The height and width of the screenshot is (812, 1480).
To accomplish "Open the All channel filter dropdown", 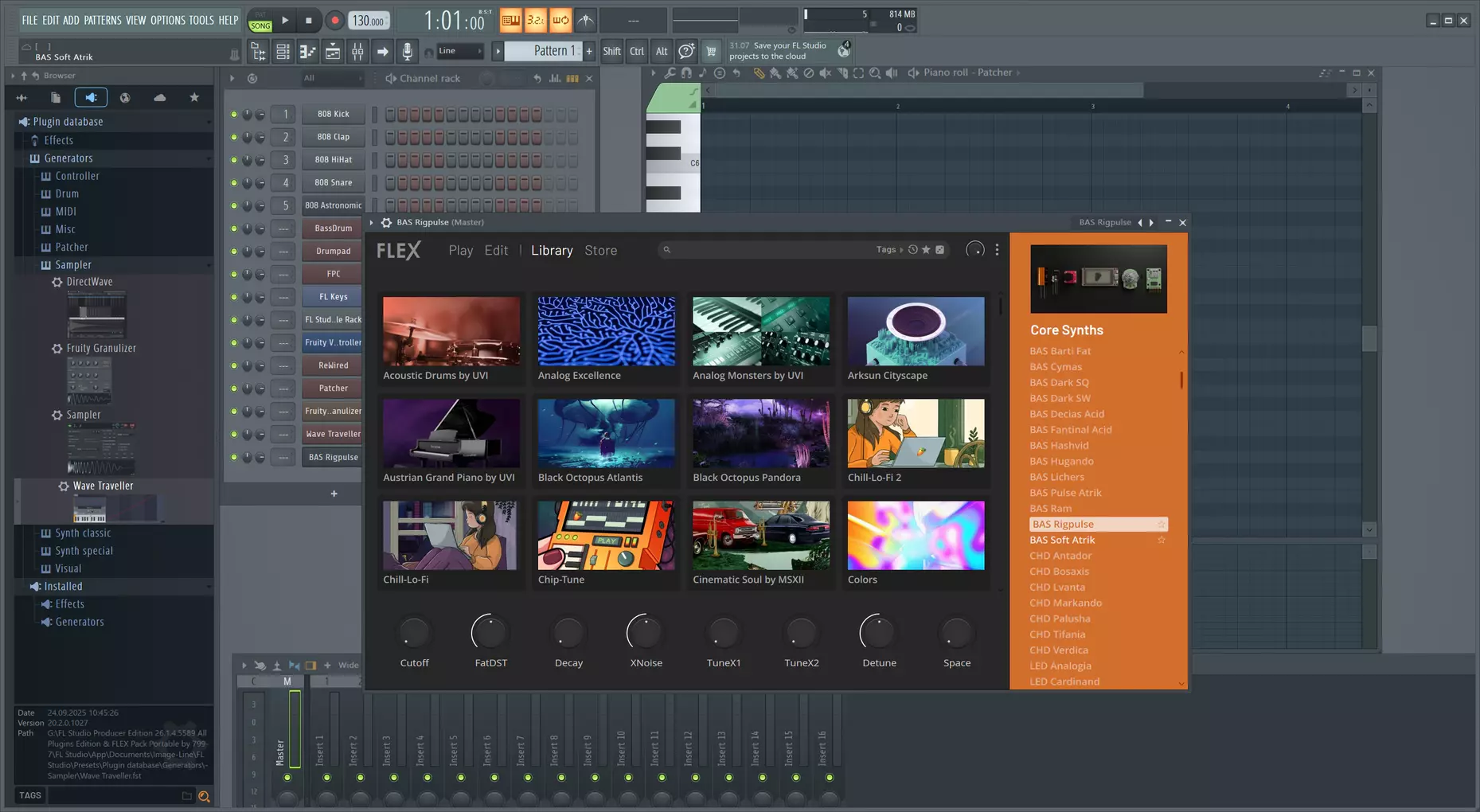I will click(331, 78).
